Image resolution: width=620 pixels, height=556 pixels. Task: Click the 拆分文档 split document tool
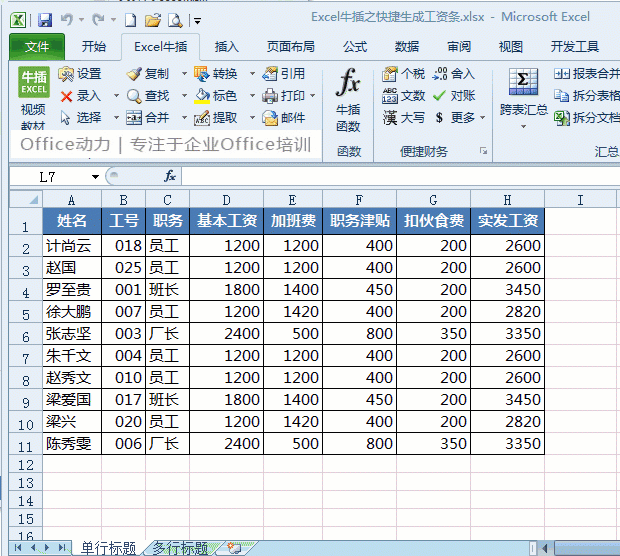click(587, 117)
